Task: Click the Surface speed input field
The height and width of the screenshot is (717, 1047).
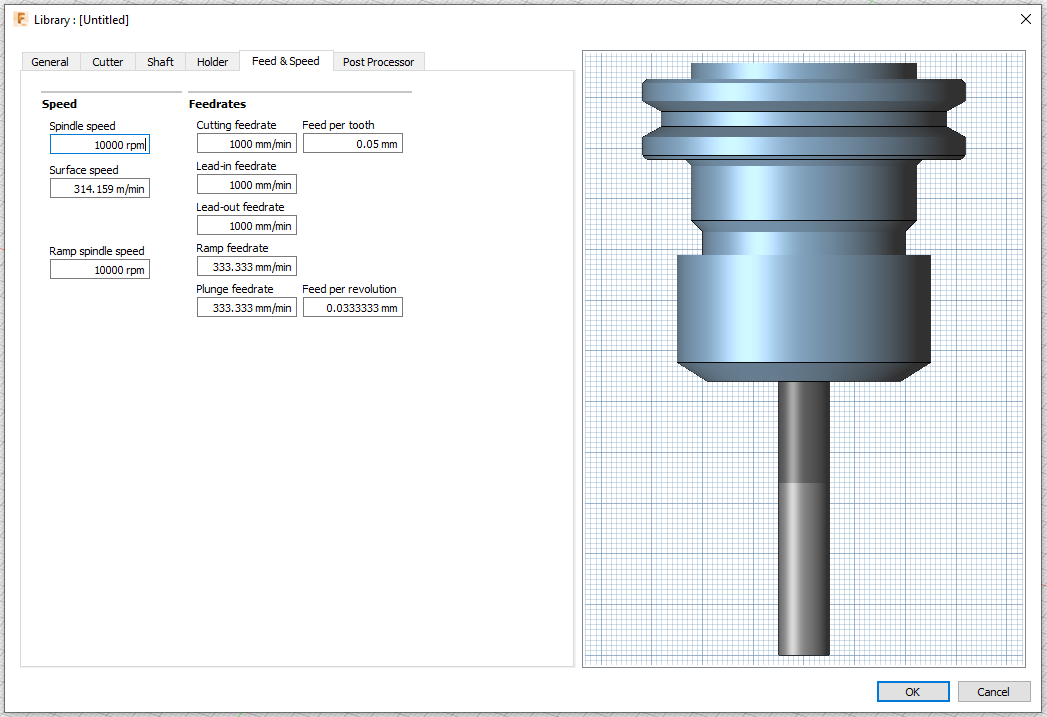Action: (99, 188)
